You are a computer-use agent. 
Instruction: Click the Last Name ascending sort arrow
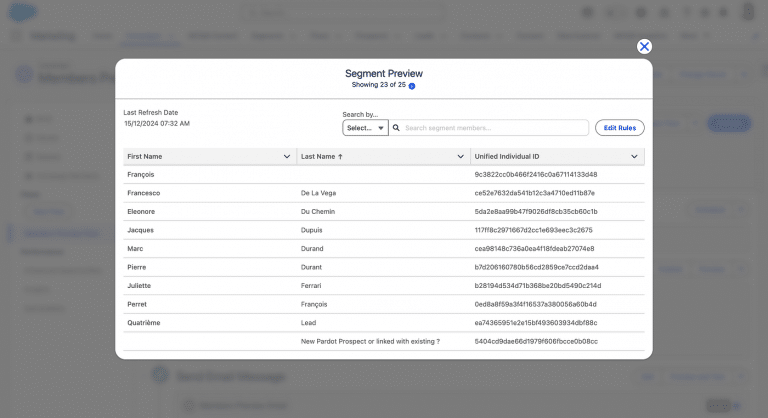click(x=340, y=157)
